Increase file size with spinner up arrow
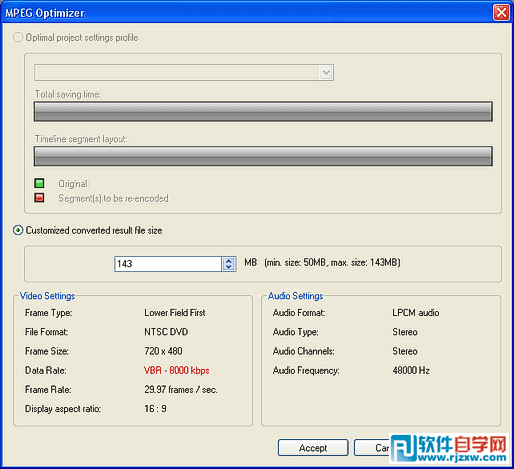Image resolution: width=514 pixels, height=469 pixels. click(229, 260)
